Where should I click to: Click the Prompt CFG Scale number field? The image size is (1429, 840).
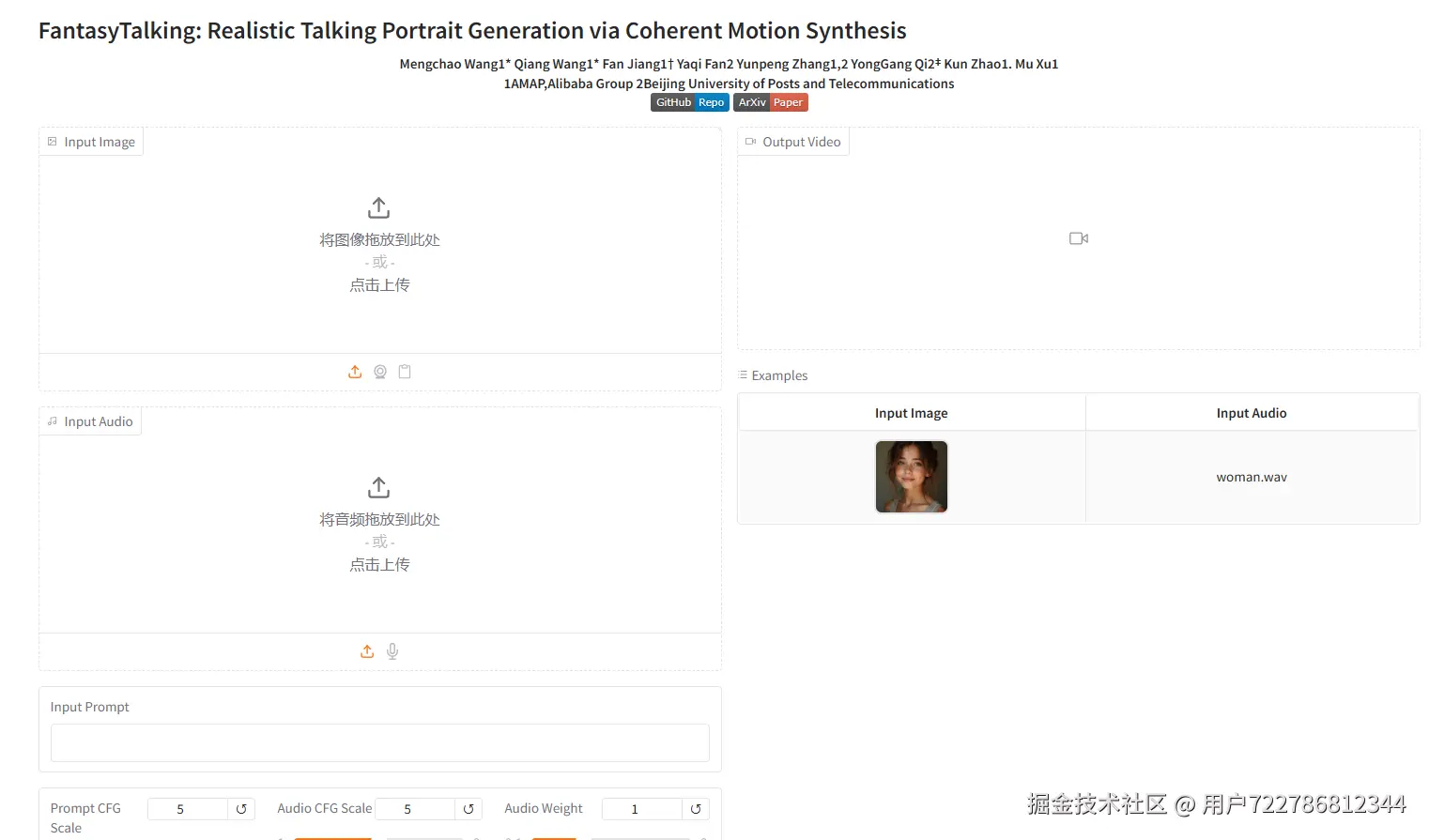coord(188,809)
